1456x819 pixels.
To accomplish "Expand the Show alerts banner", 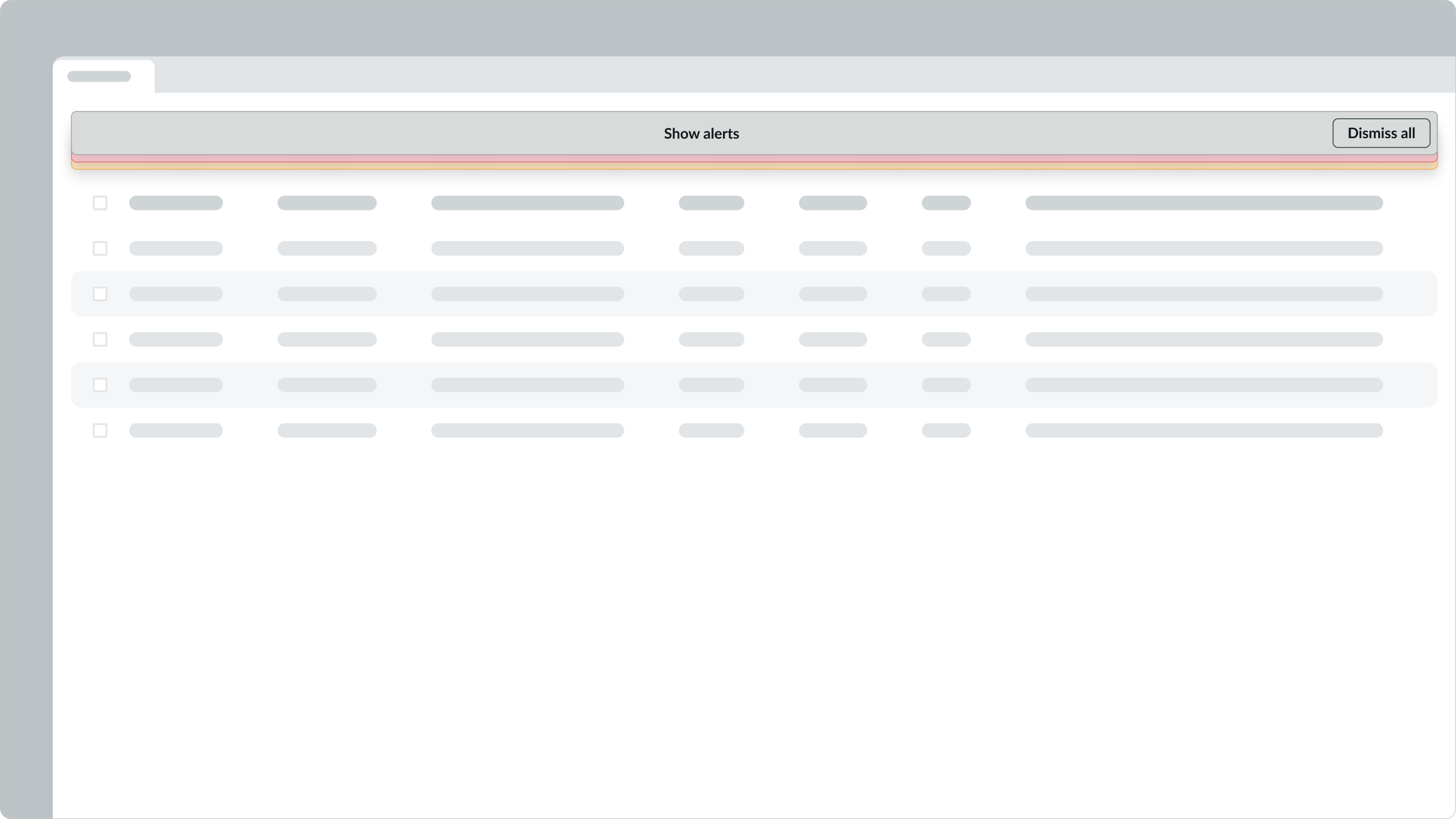I will [701, 133].
